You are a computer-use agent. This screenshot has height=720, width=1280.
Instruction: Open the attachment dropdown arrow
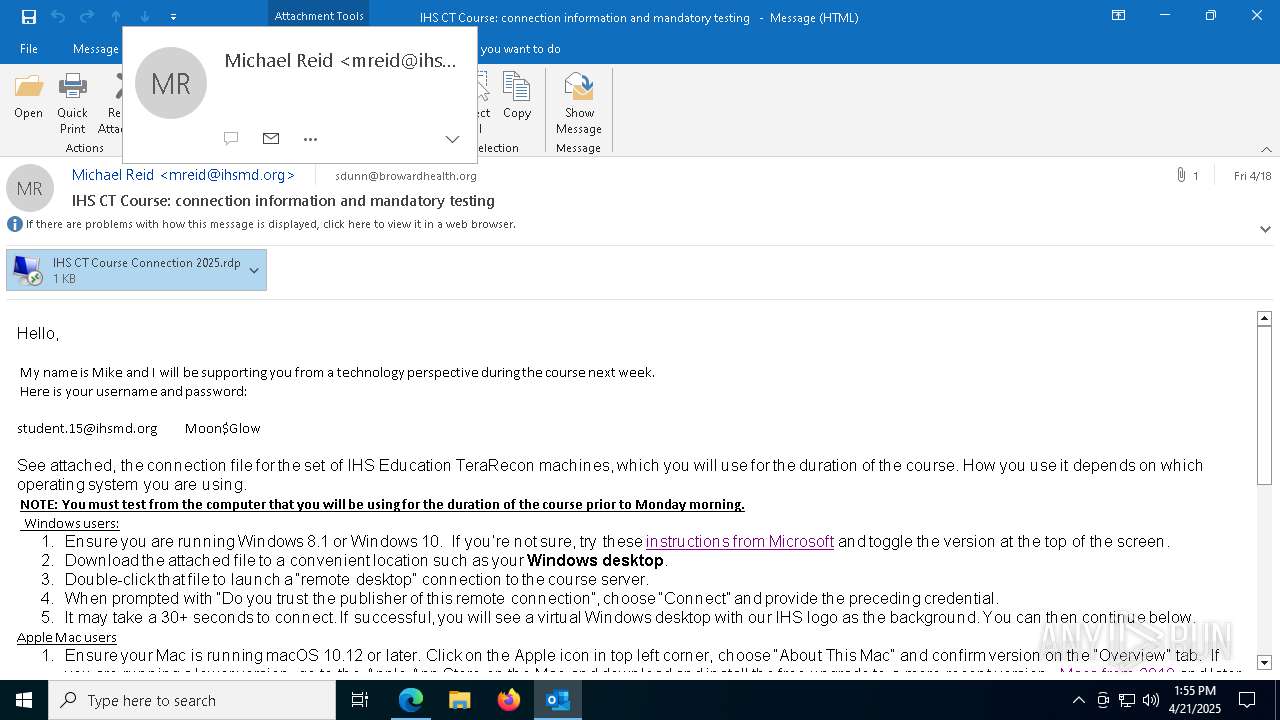tap(254, 270)
